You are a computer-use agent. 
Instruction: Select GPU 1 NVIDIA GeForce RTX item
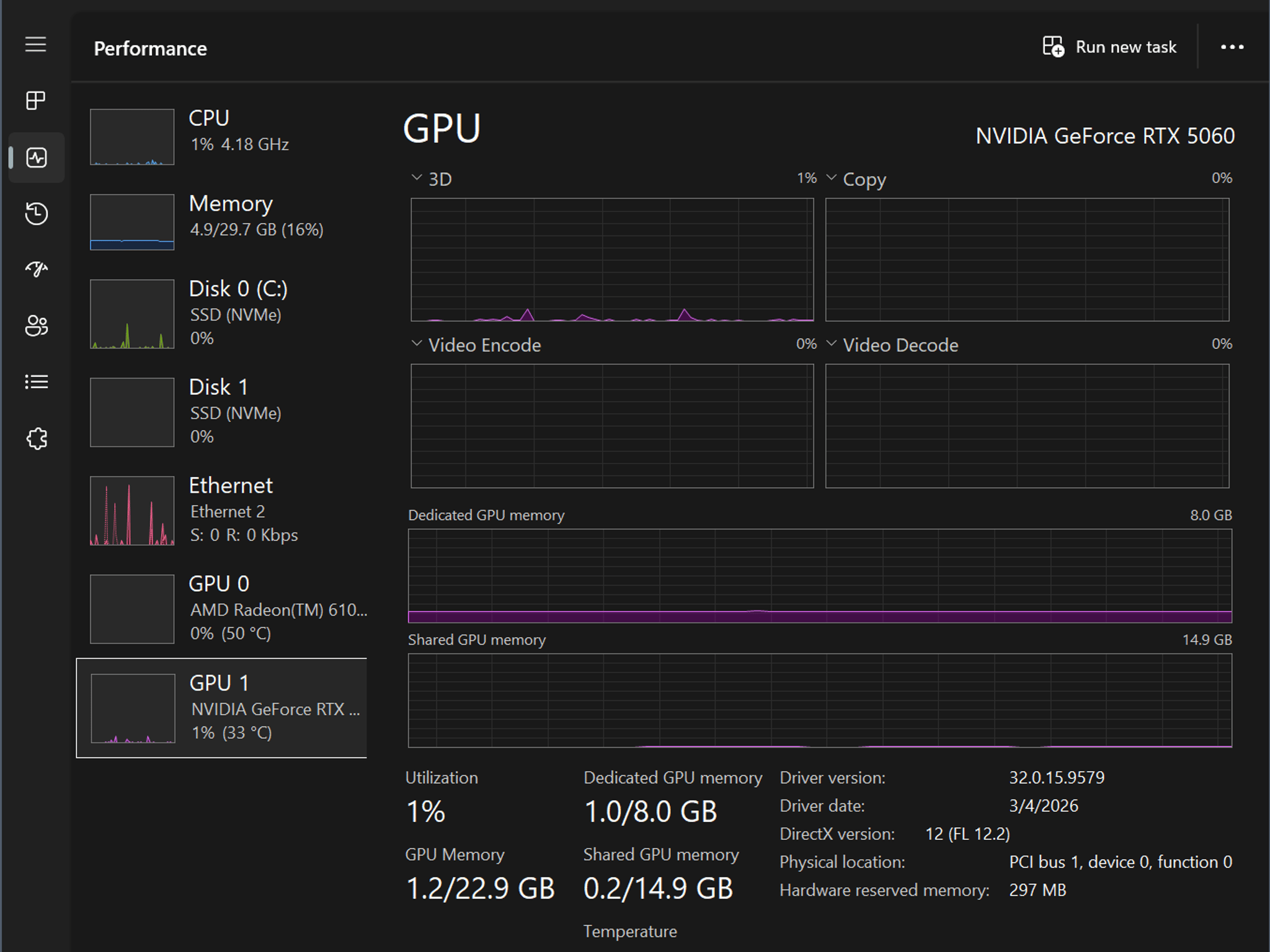221,708
